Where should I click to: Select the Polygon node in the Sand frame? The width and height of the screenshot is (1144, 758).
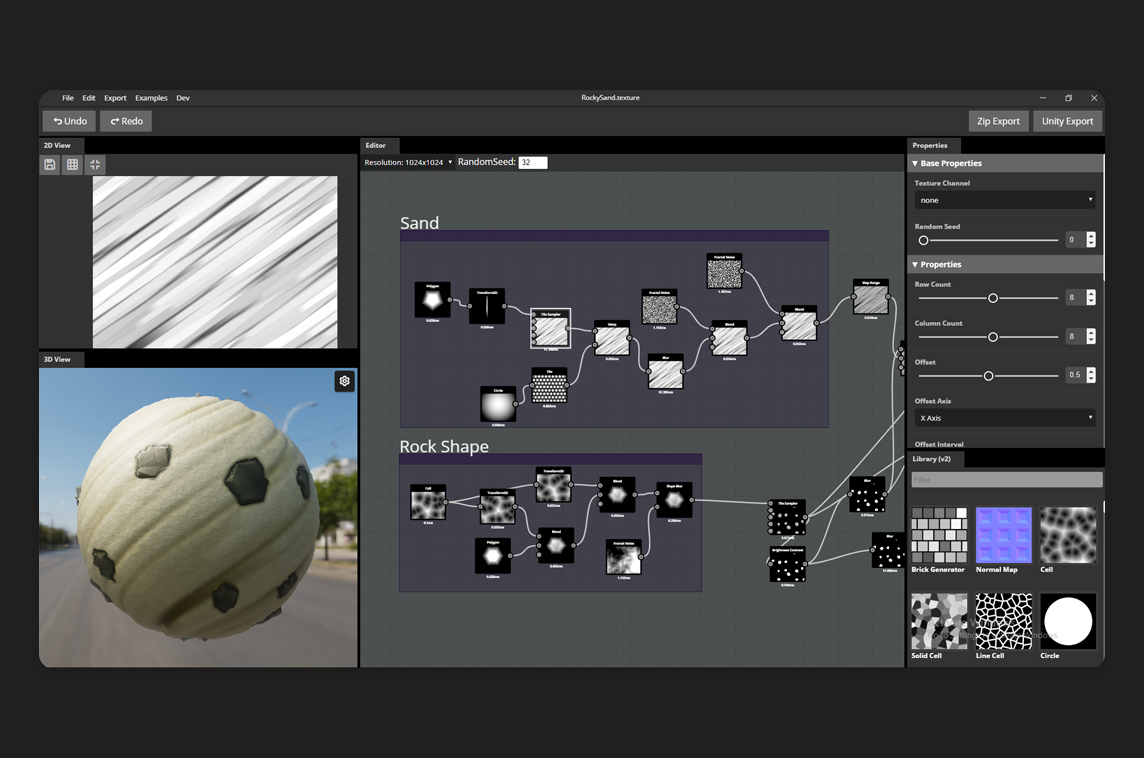433,300
